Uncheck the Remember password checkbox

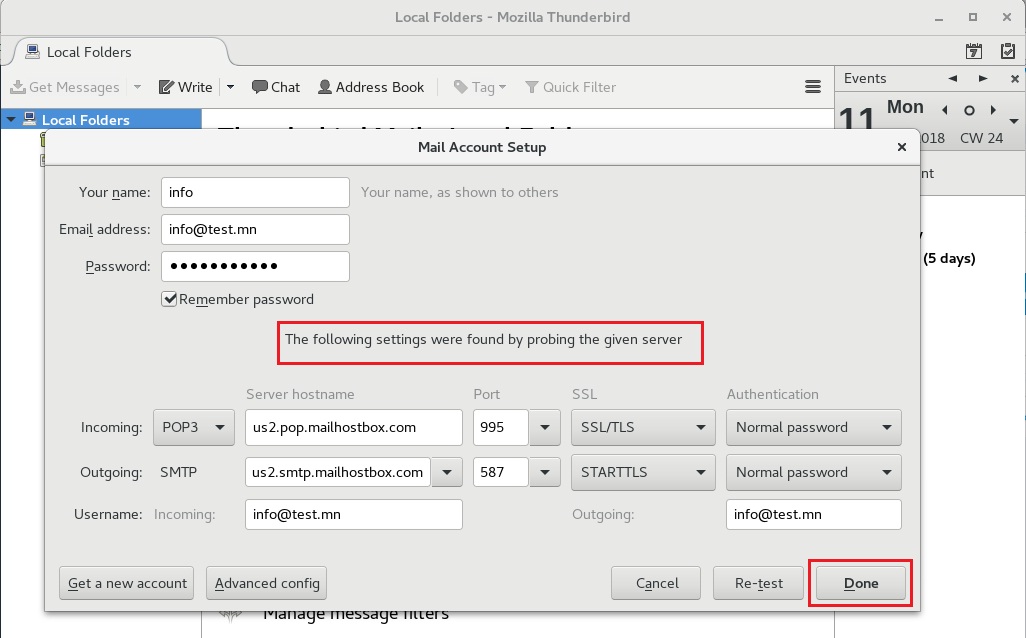click(169, 299)
